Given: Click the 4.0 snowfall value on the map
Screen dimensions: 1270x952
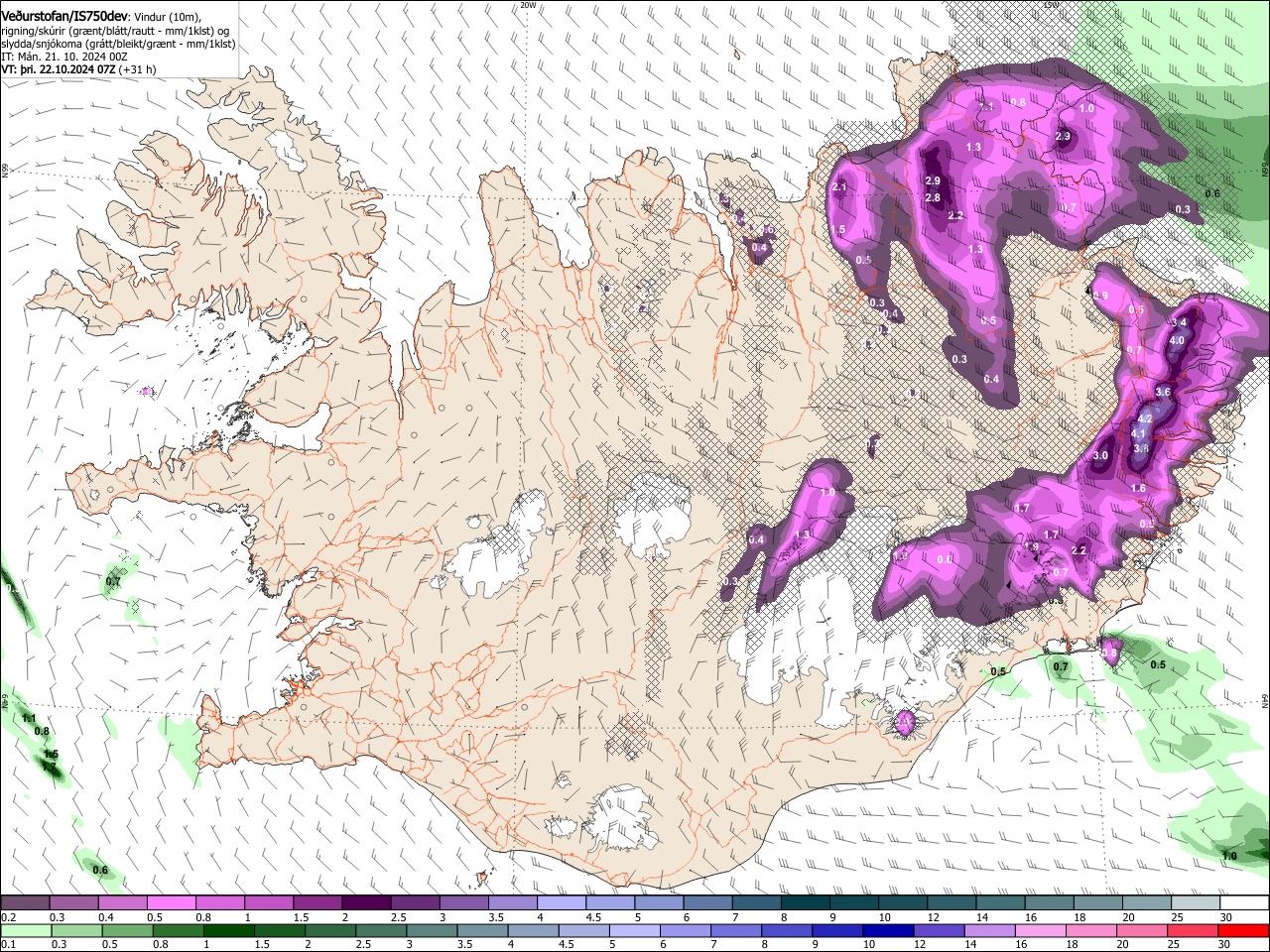Looking at the screenshot, I should pyautogui.click(x=1177, y=340).
